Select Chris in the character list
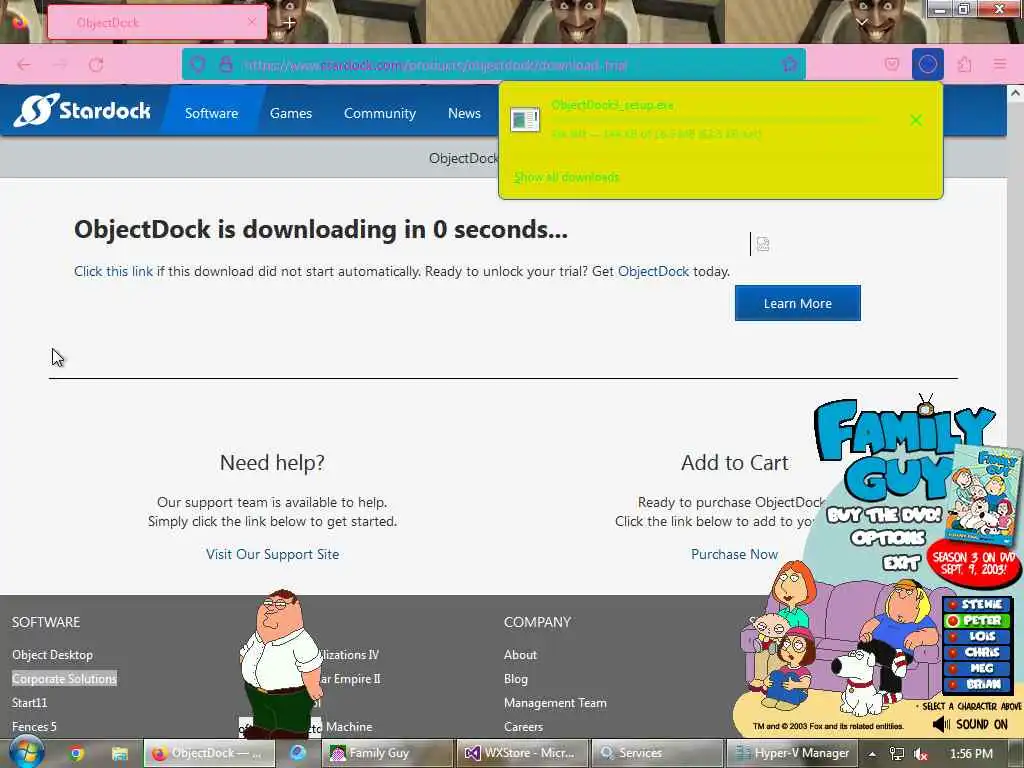Viewport: 1024px width, 768px height. pyautogui.click(x=976, y=652)
